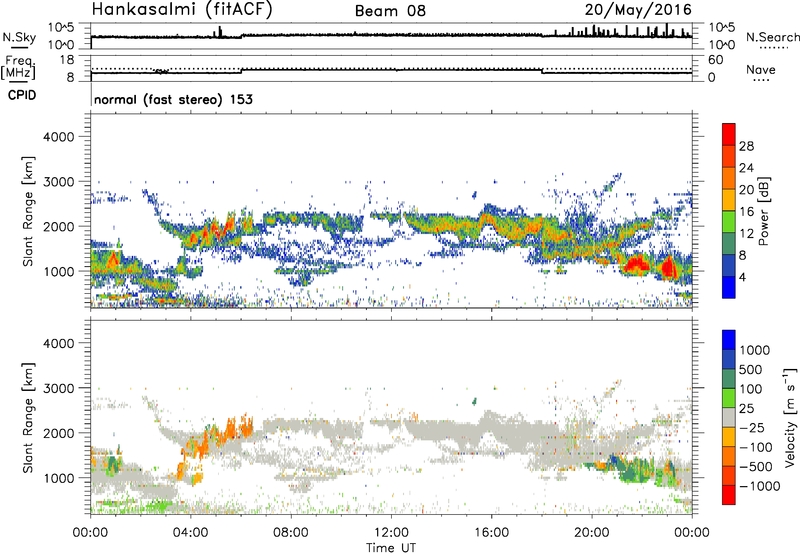Click the date 20/May/2016
This screenshot has width=800, height=554.
pos(638,10)
